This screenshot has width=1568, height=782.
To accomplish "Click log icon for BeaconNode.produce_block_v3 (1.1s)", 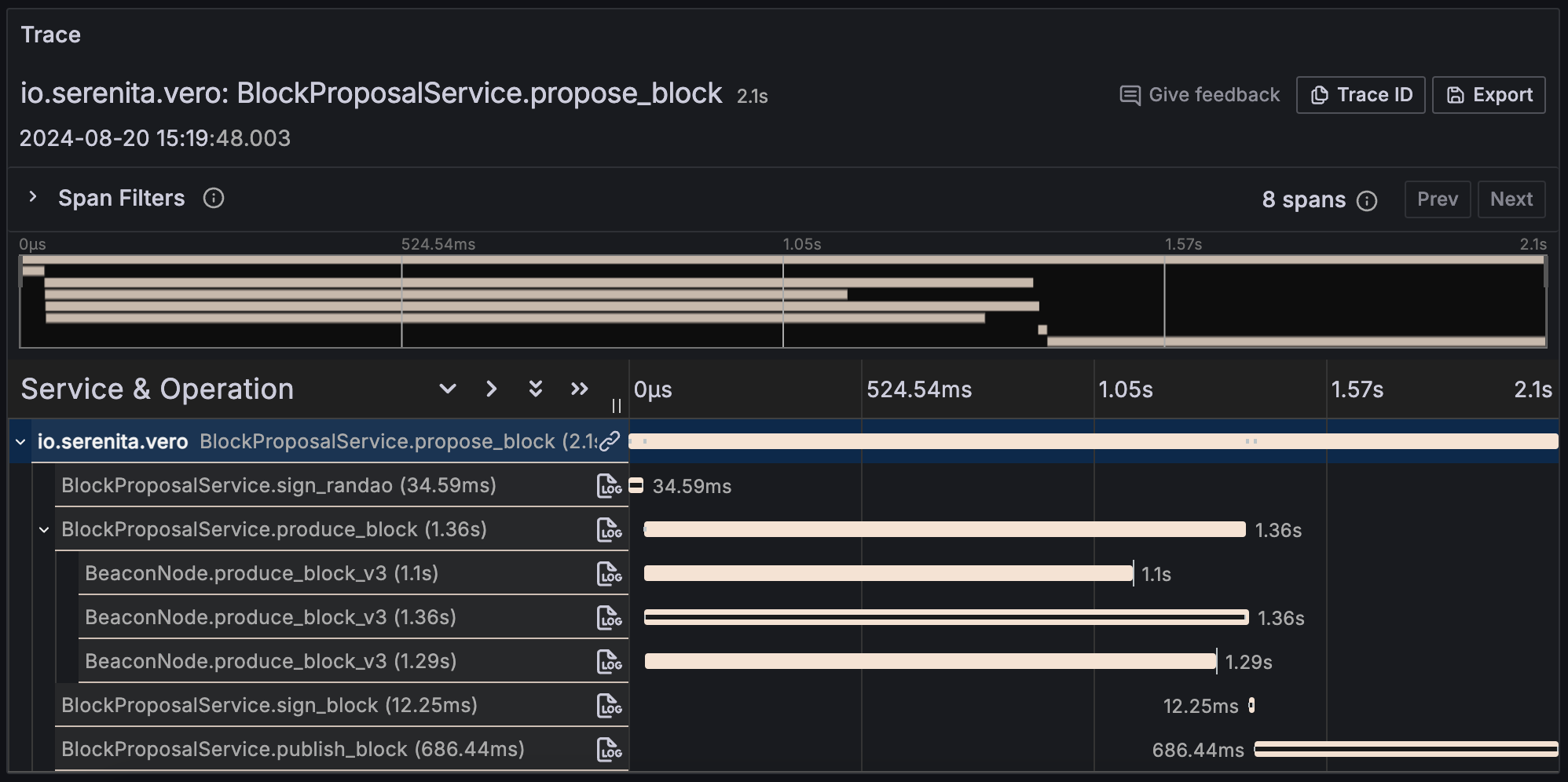I will tap(609, 574).
